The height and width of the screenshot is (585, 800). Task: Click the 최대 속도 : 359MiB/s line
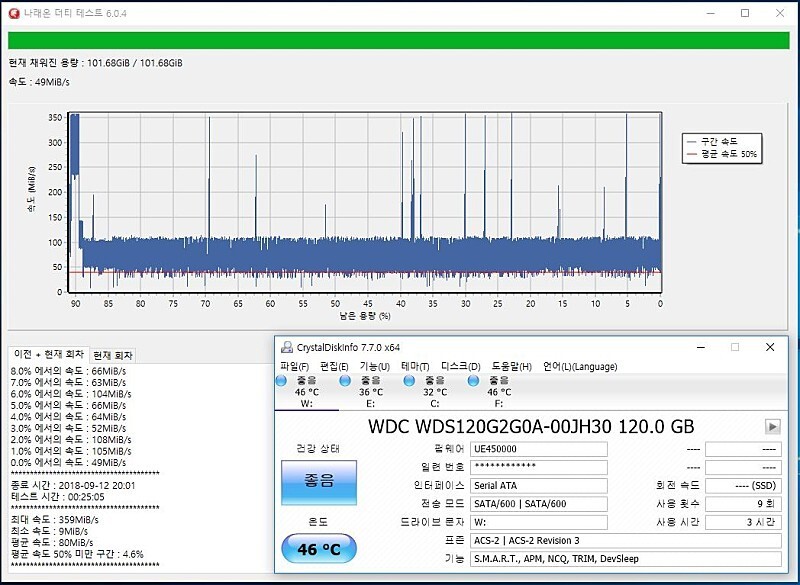point(55,520)
